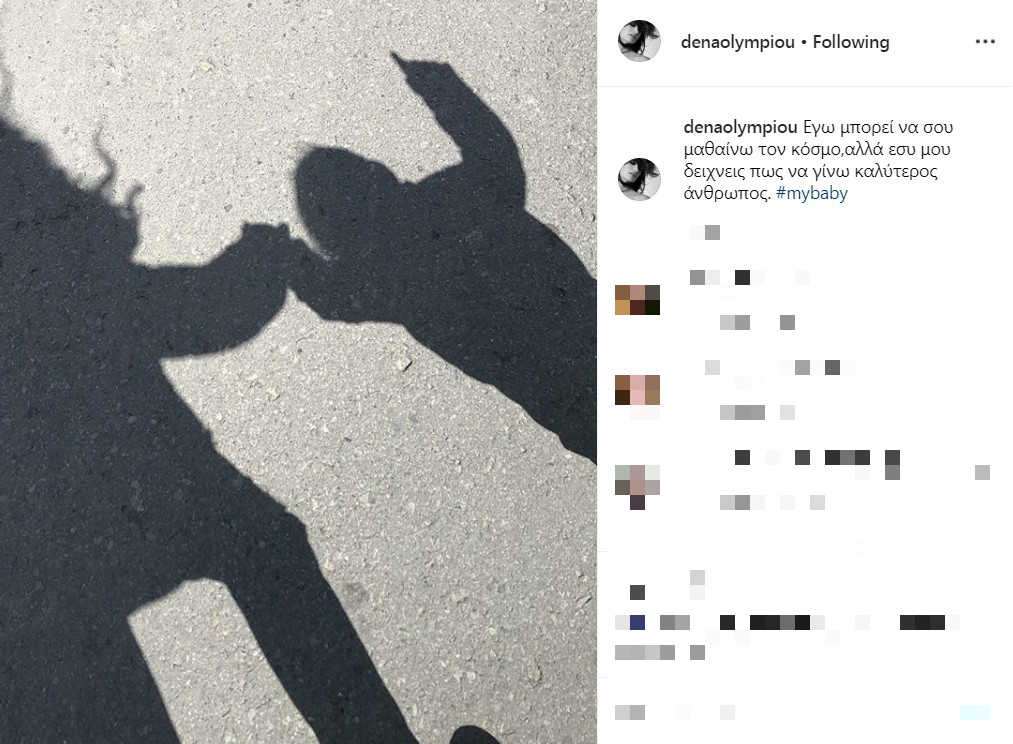The image size is (1013, 744).
Task: Click the blurred reply link under first comment
Action: pos(787,322)
